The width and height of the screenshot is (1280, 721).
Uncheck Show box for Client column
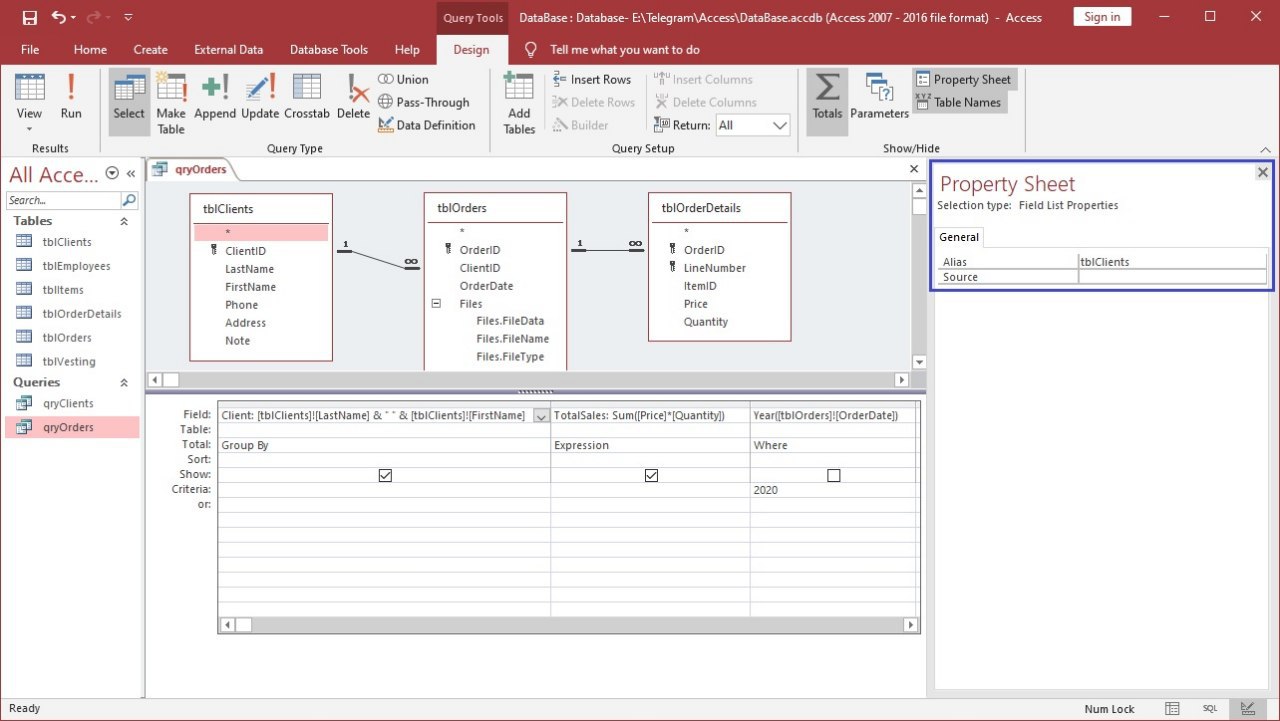pos(385,475)
